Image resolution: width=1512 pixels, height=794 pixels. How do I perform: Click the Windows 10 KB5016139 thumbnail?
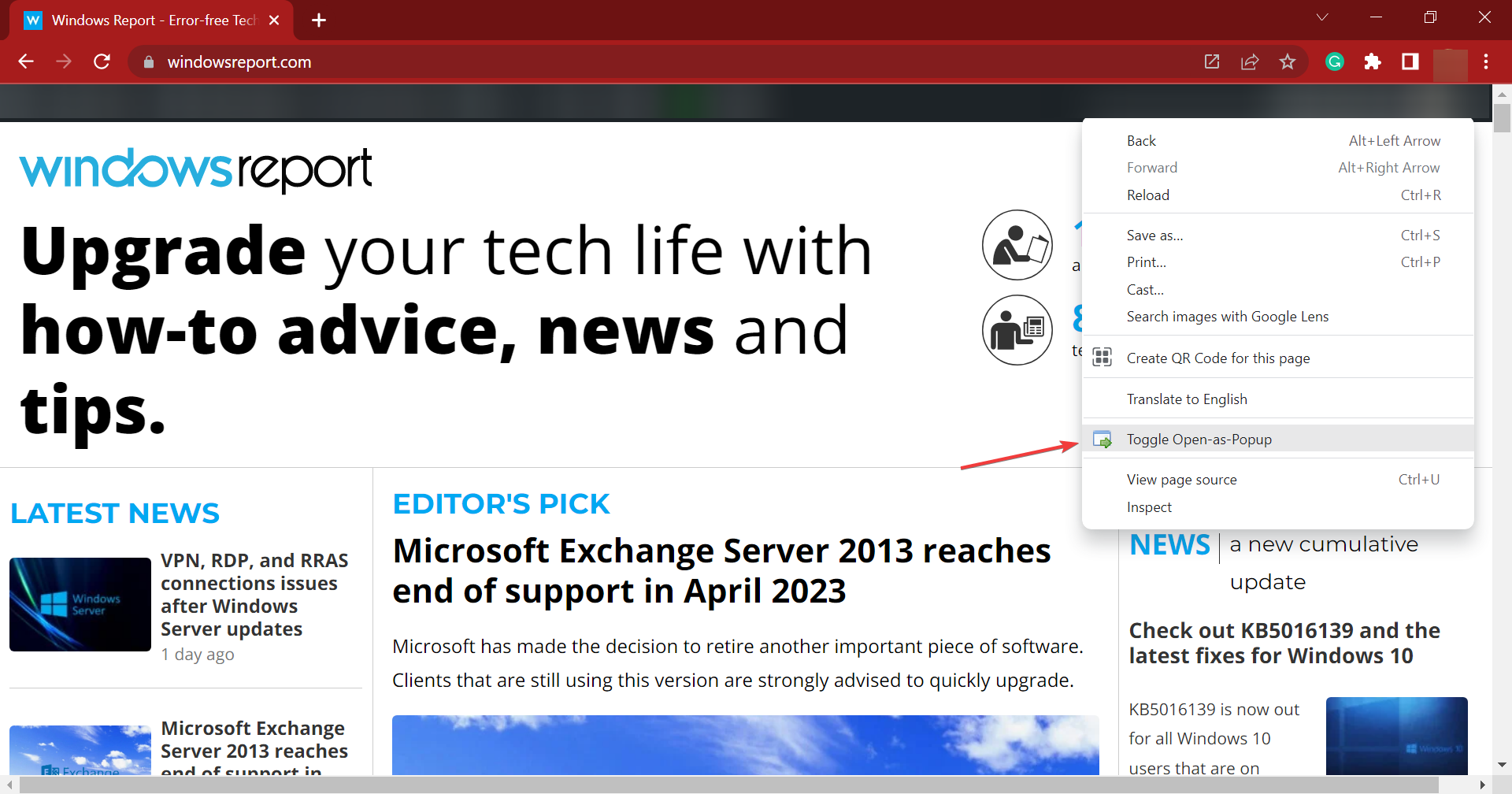click(1397, 736)
